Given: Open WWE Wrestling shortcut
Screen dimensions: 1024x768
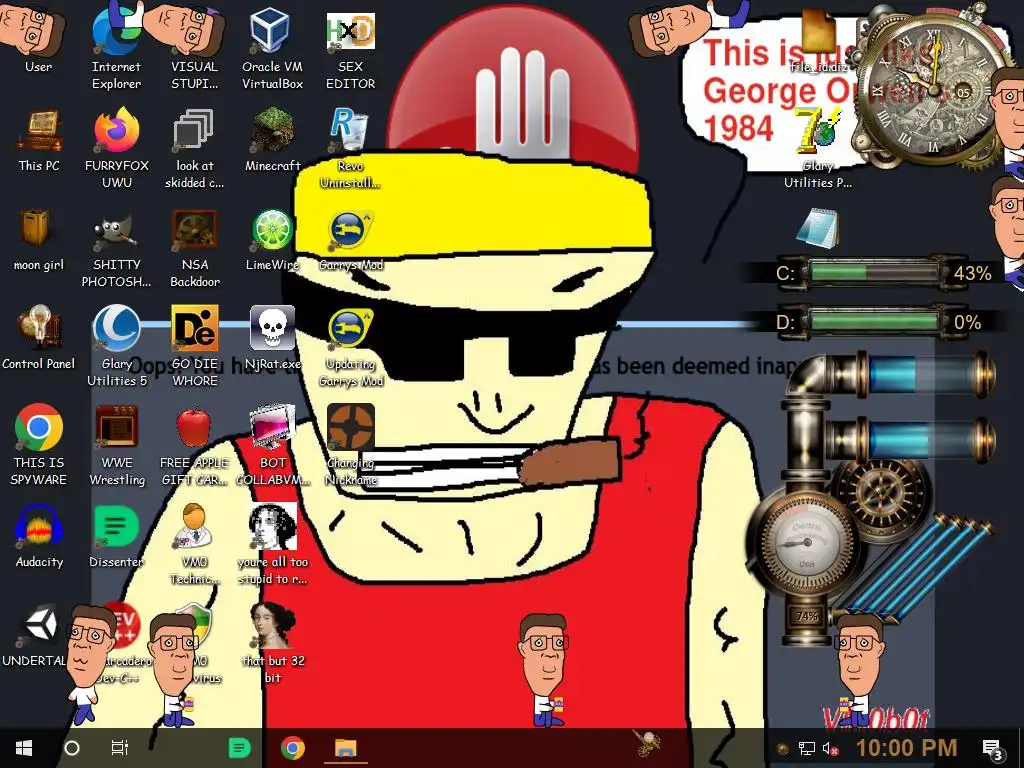Looking at the screenshot, I should point(116,445).
